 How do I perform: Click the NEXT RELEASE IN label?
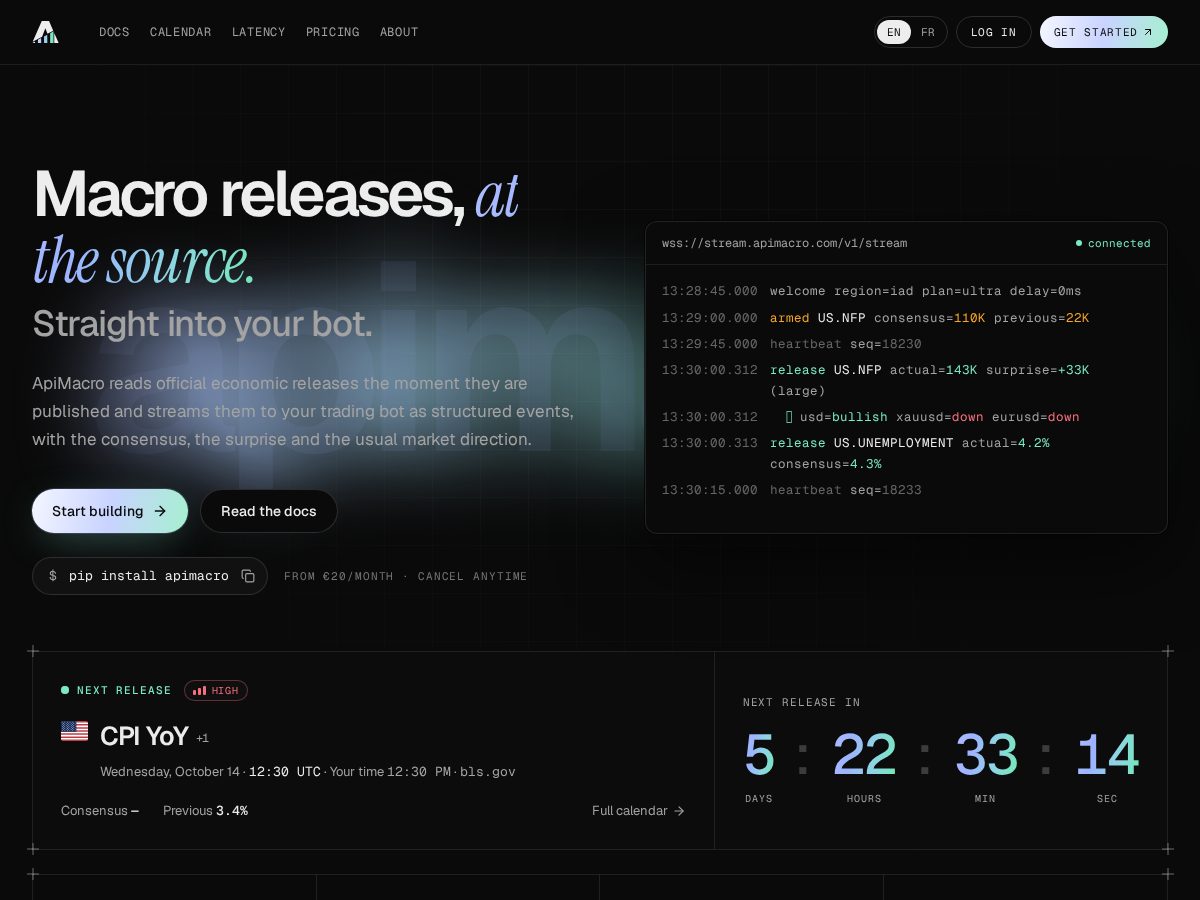(802, 702)
